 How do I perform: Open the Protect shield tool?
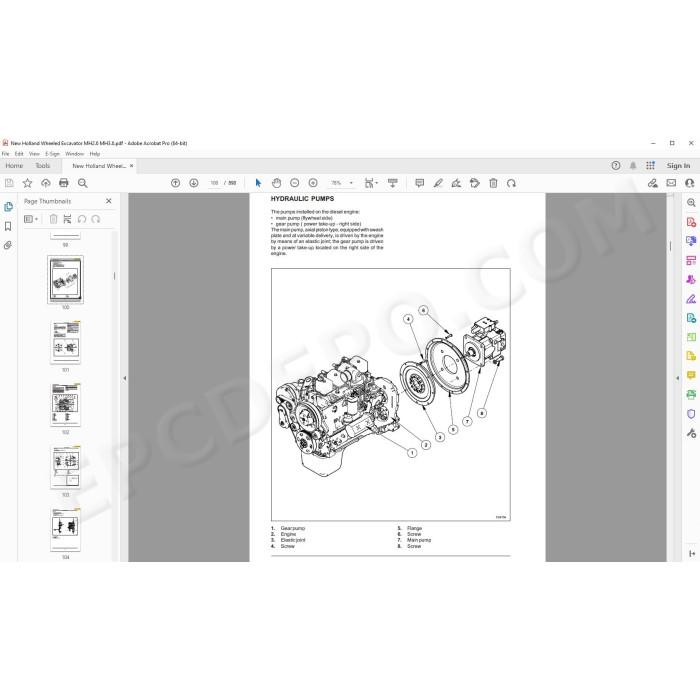(691, 414)
